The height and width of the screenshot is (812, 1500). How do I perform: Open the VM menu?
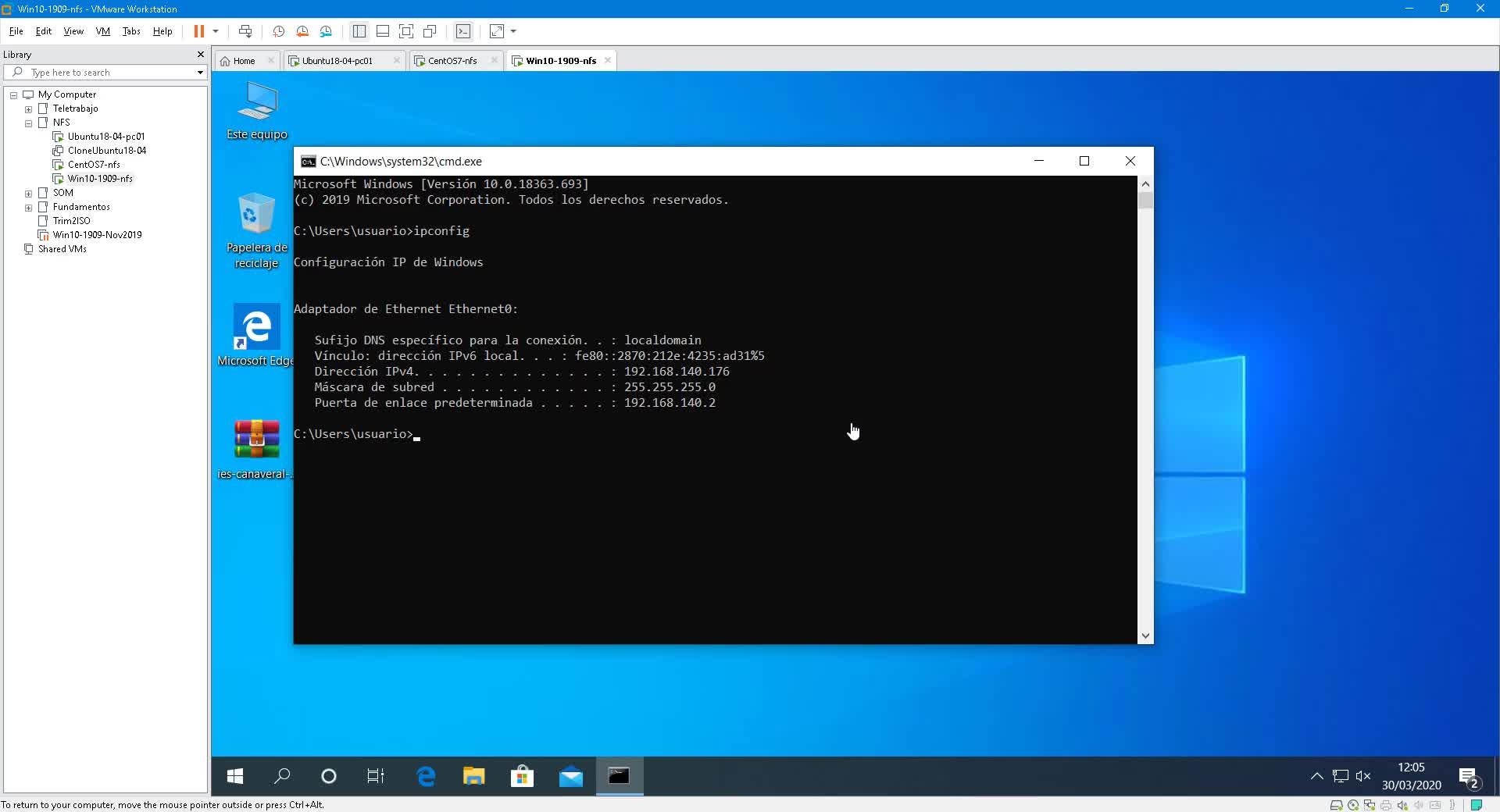click(x=102, y=31)
